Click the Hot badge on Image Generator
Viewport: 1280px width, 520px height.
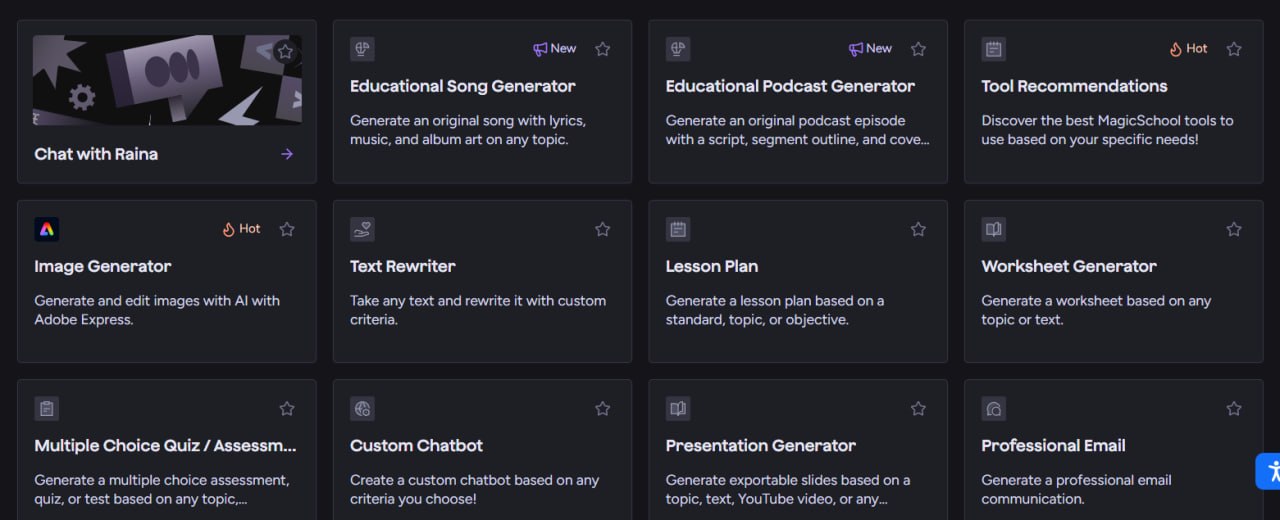(x=241, y=229)
